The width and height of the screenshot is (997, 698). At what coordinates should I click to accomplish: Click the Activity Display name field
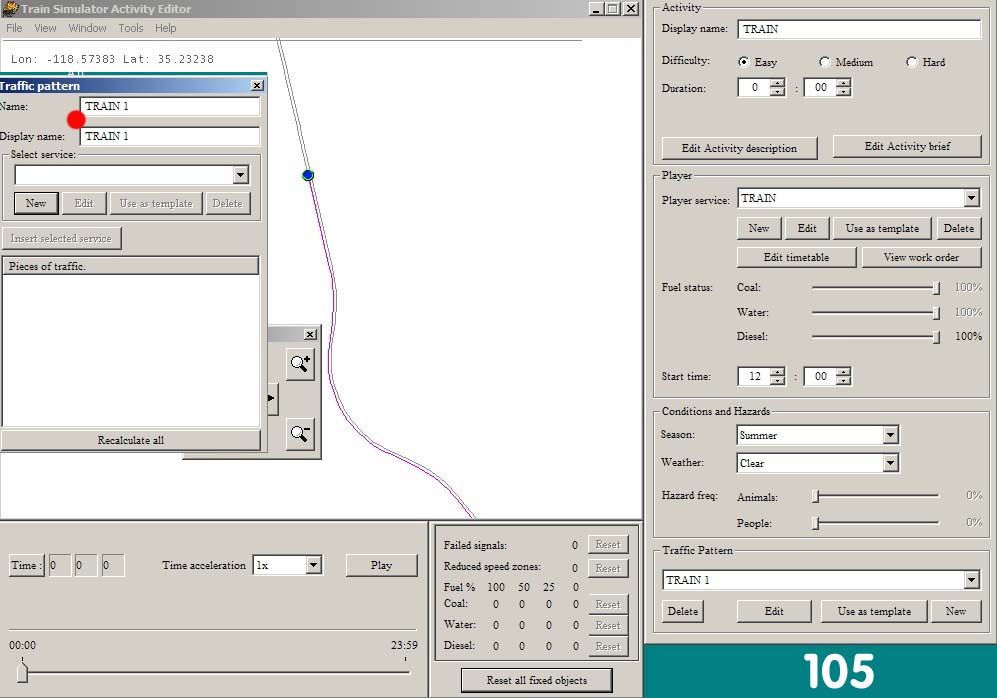859,29
